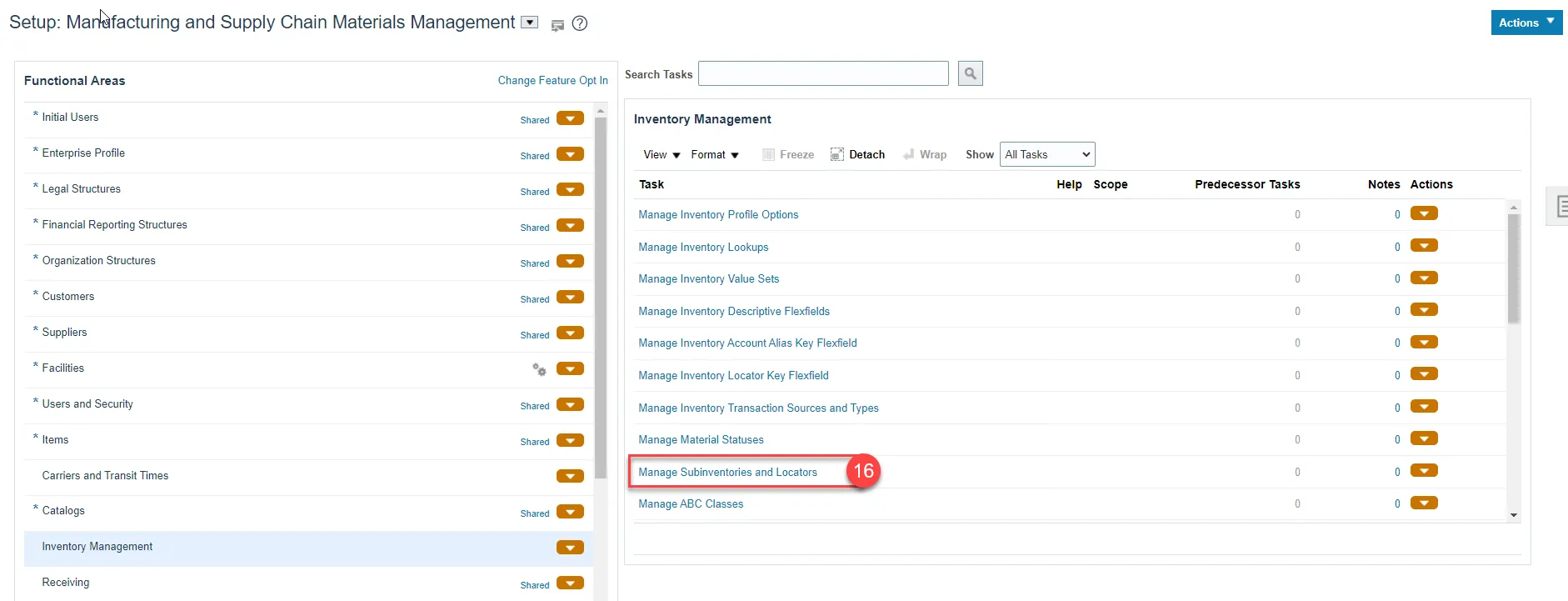The width and height of the screenshot is (1568, 601).
Task: Click the search magnifier icon button
Action: pyautogui.click(x=970, y=73)
